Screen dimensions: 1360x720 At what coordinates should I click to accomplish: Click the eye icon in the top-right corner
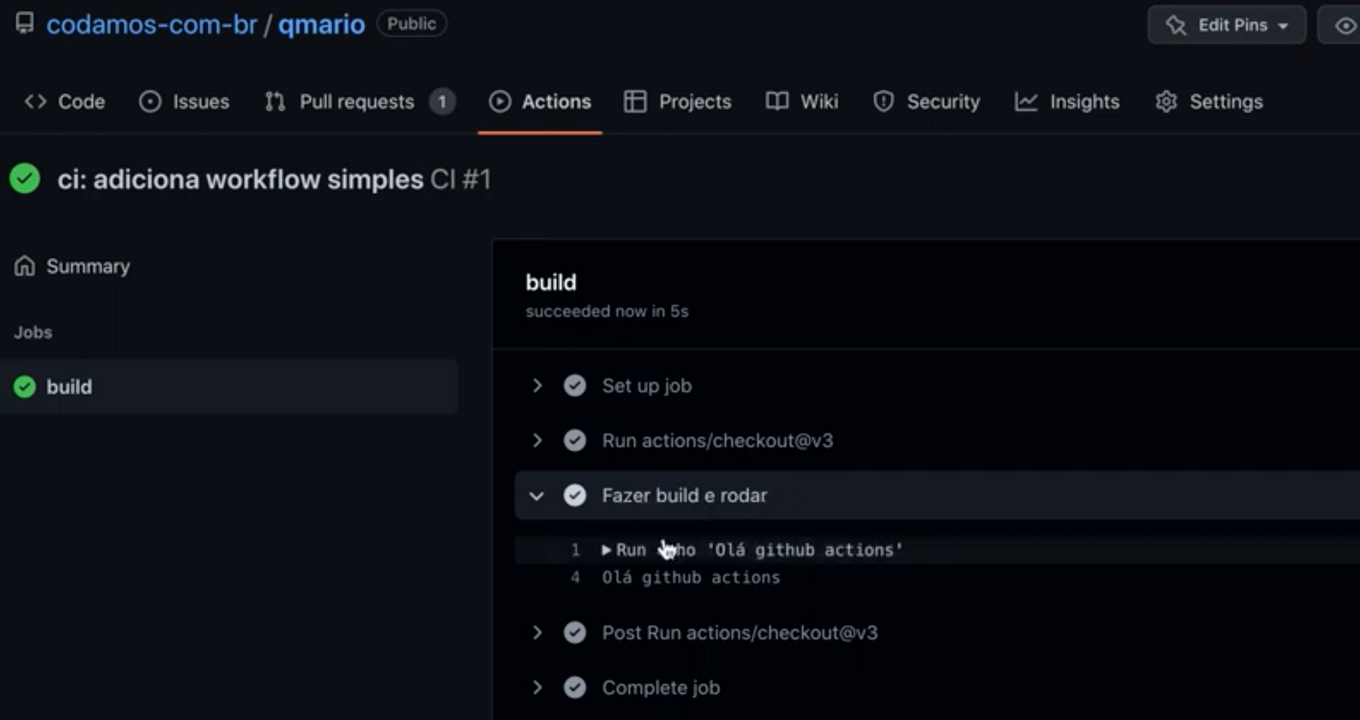[x=1345, y=24]
